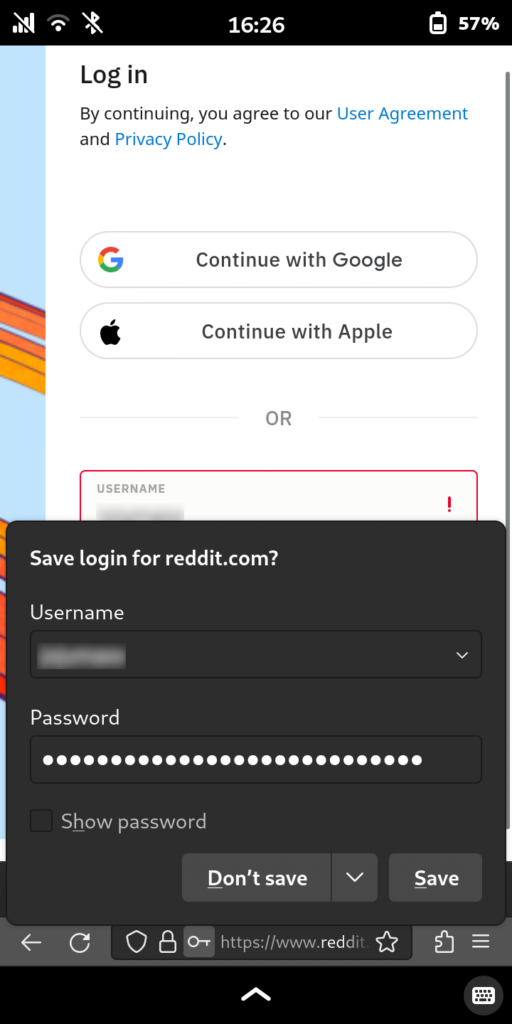This screenshot has width=512, height=1024.
Task: Bookmark the page with the star icon
Action: [387, 942]
